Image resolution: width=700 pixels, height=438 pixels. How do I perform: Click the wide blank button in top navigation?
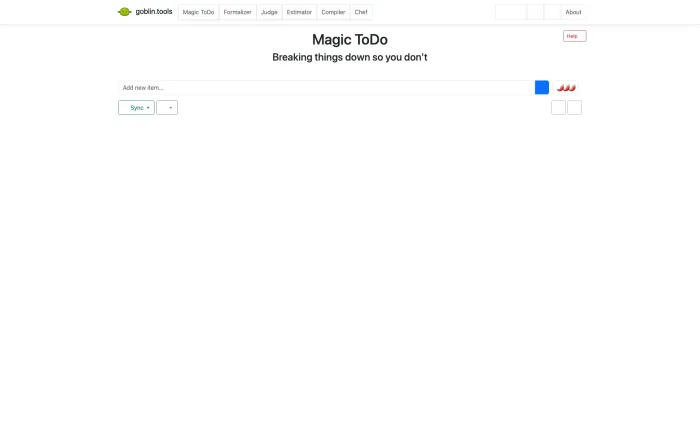click(511, 12)
